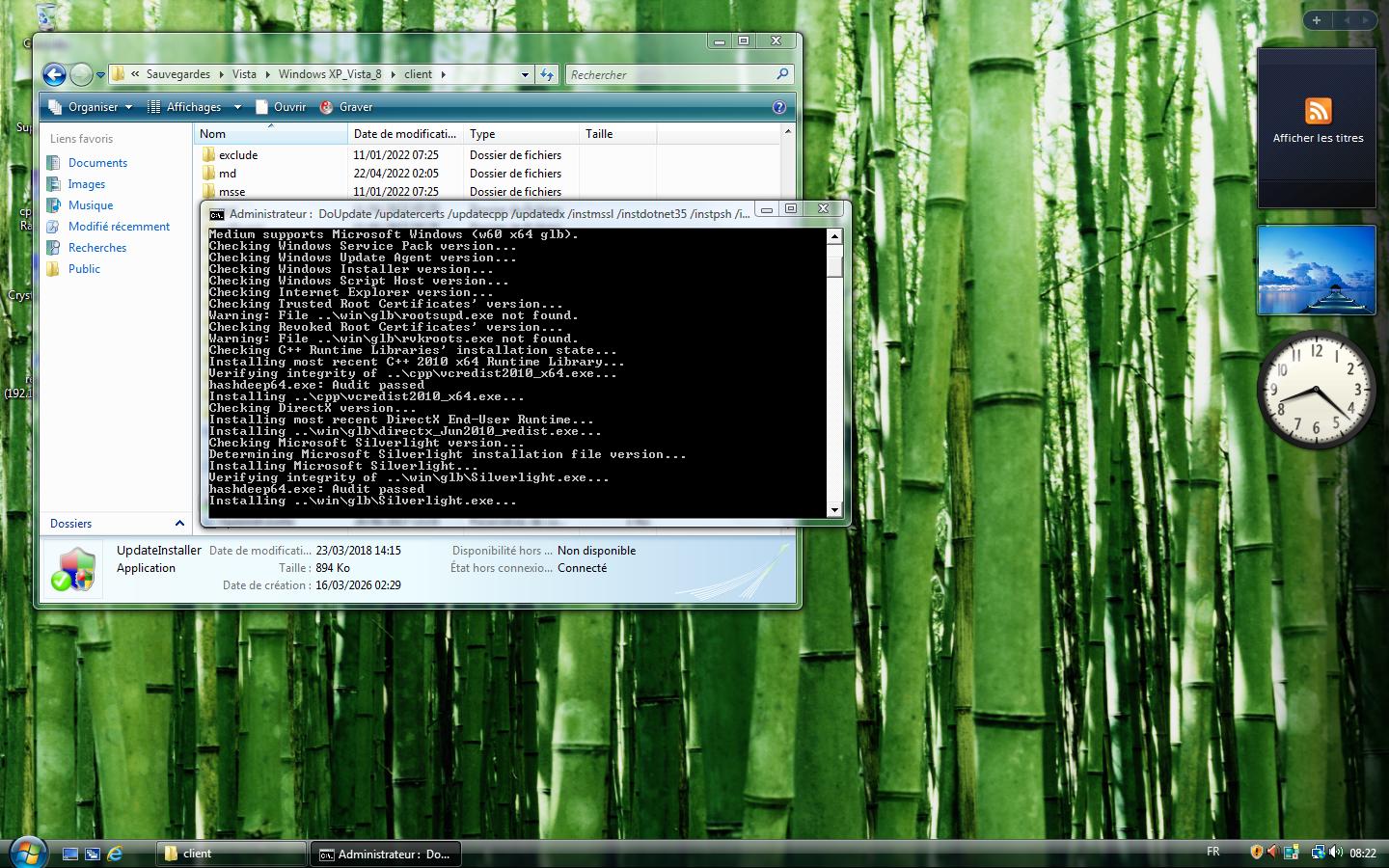
Task: Open Explorer help via question mark icon
Action: click(778, 107)
